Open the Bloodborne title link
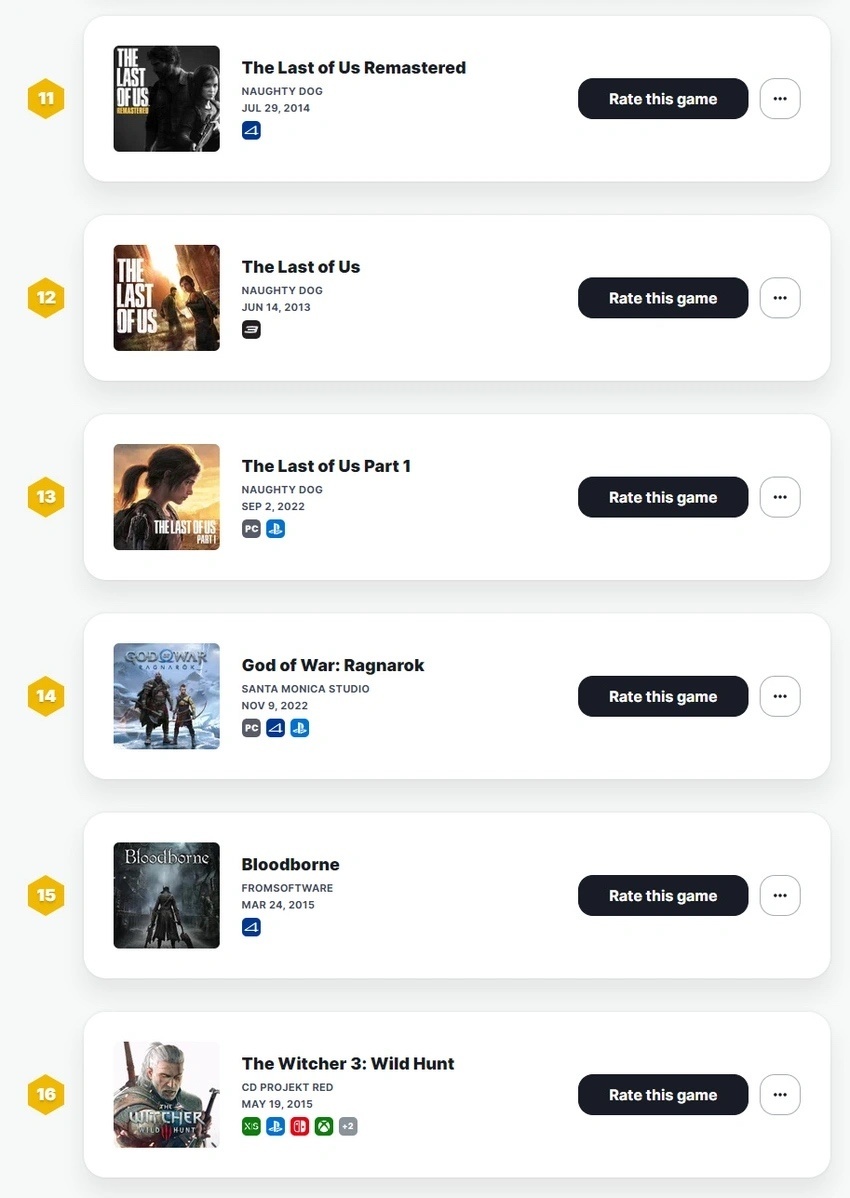This screenshot has width=850, height=1198. pos(290,864)
